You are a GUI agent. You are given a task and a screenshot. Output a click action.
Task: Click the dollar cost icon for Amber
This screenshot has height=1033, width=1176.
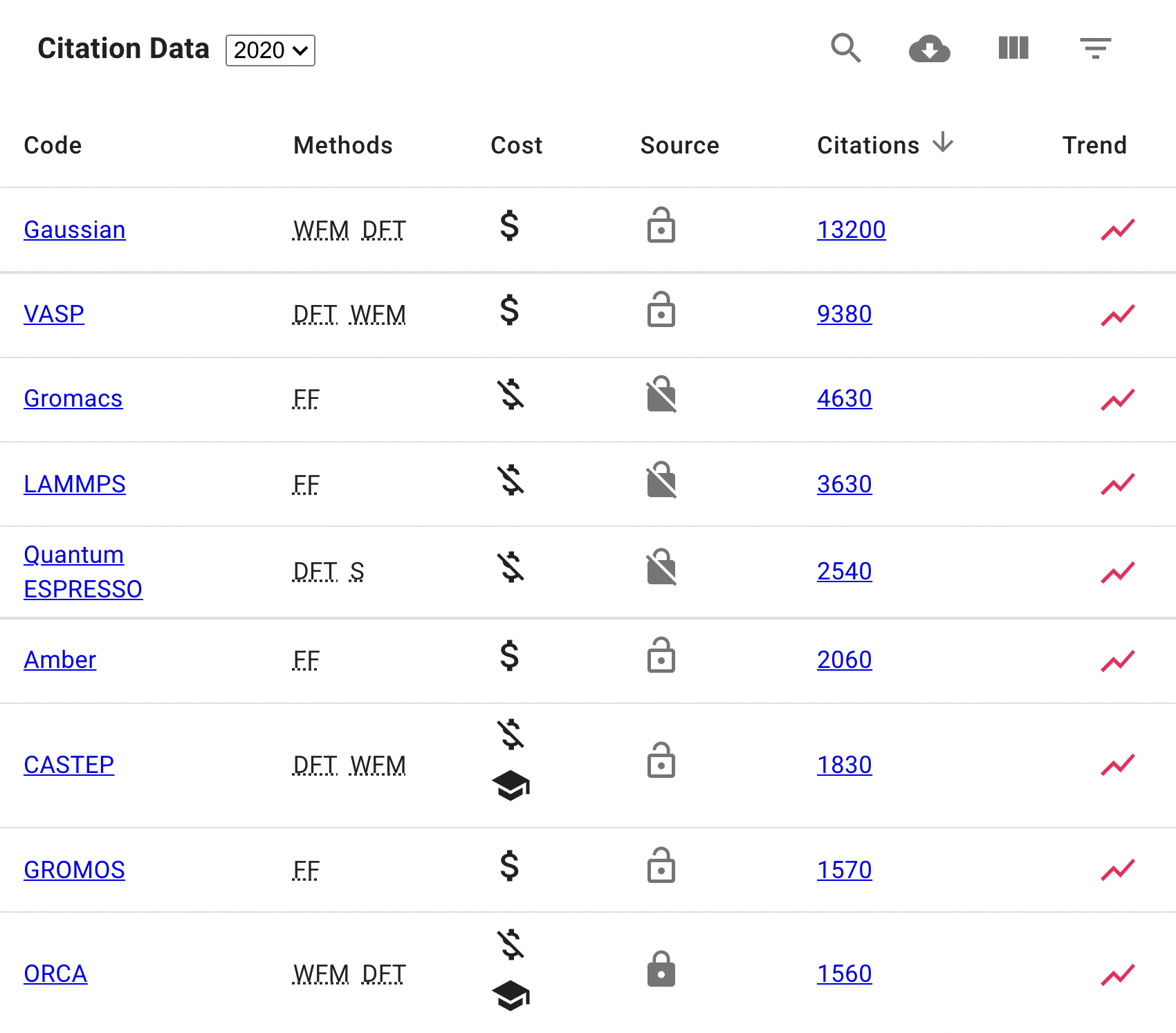(x=510, y=655)
